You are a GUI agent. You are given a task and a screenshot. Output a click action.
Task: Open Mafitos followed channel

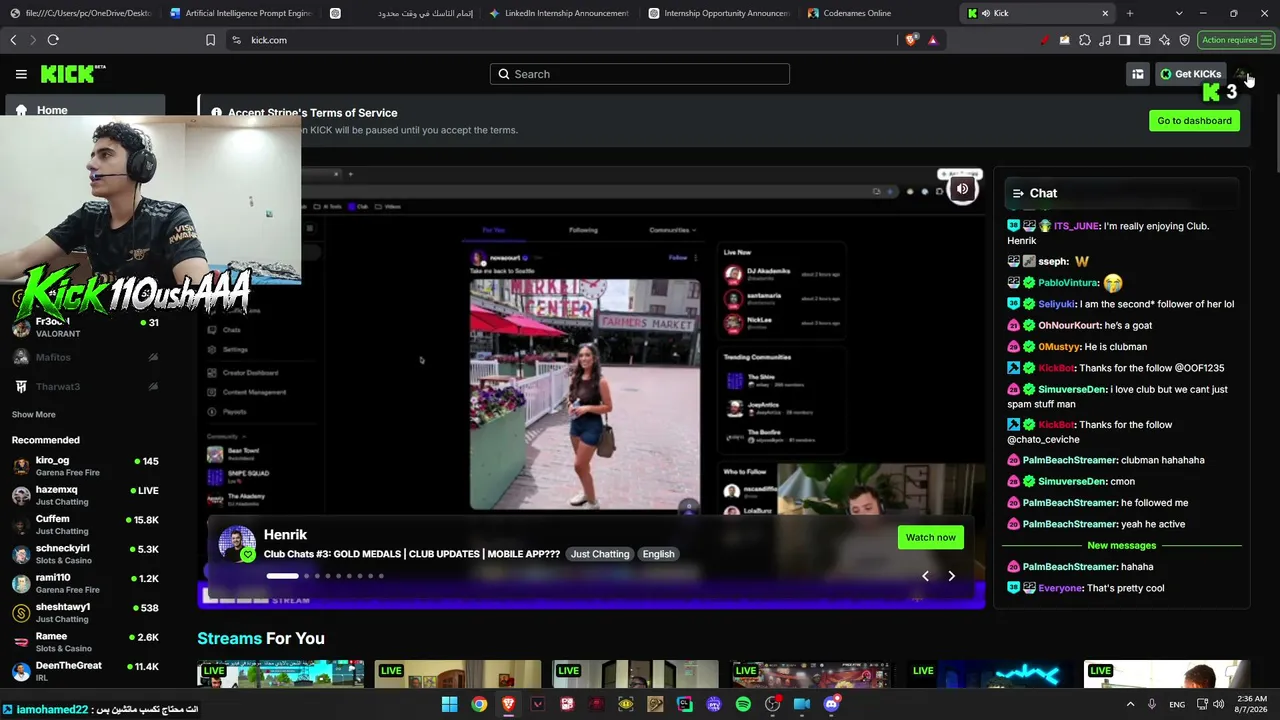[85, 357]
